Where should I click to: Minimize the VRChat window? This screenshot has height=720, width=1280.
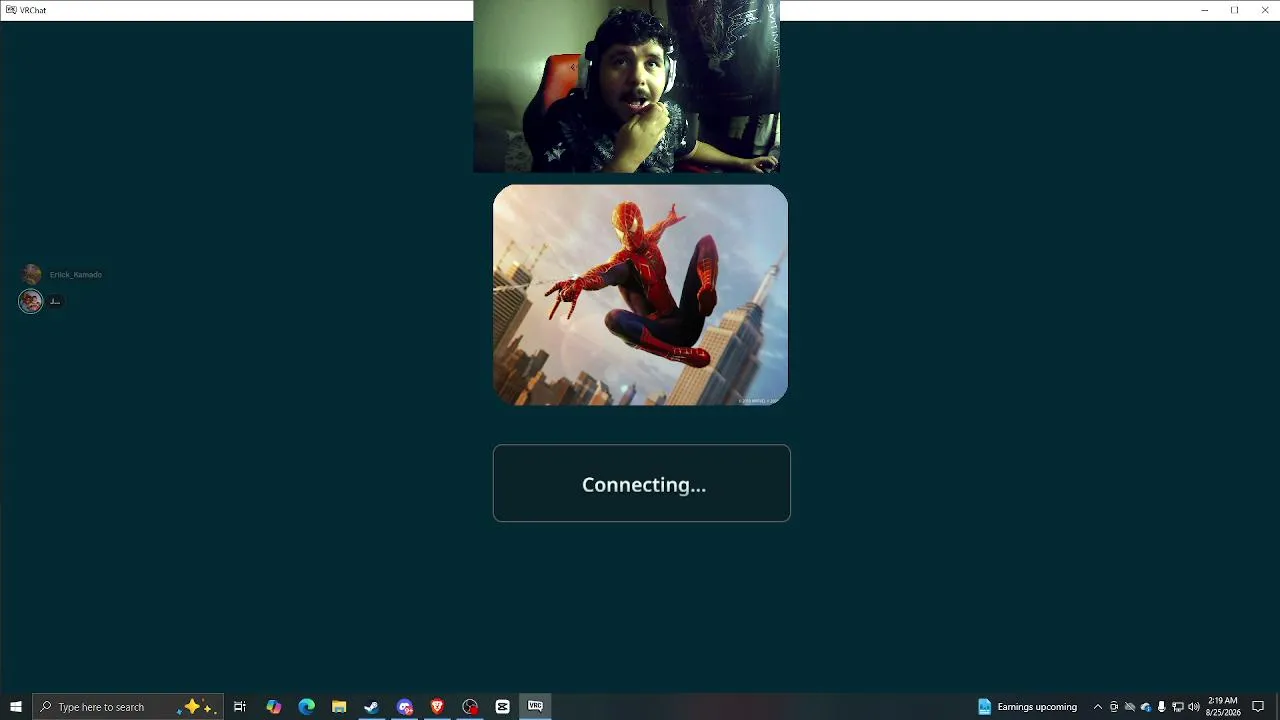tap(1204, 10)
